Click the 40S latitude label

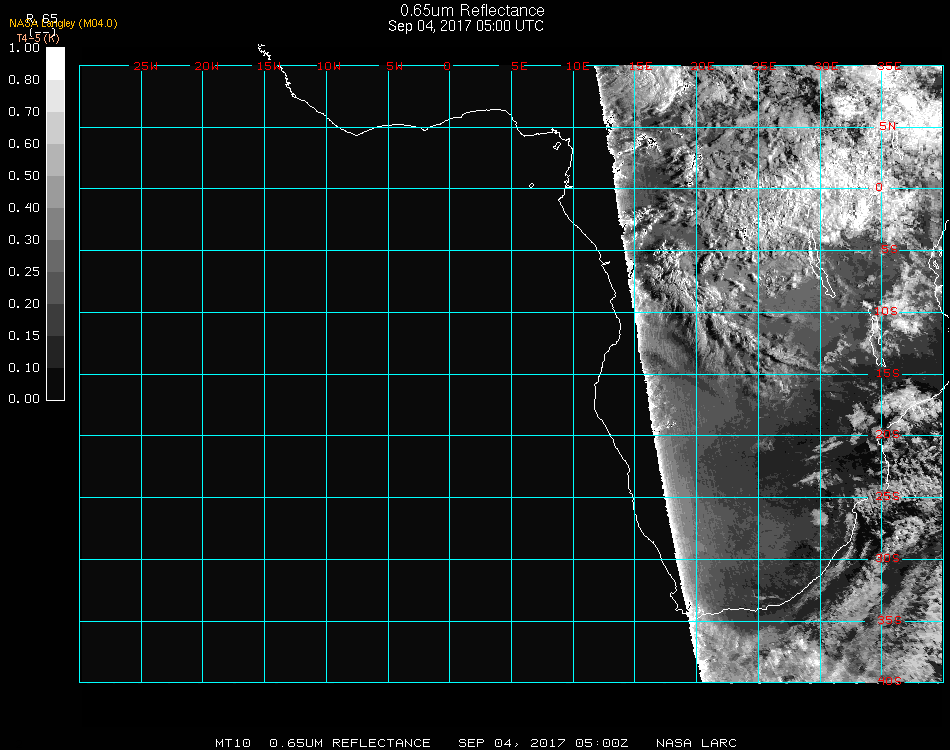[889, 681]
